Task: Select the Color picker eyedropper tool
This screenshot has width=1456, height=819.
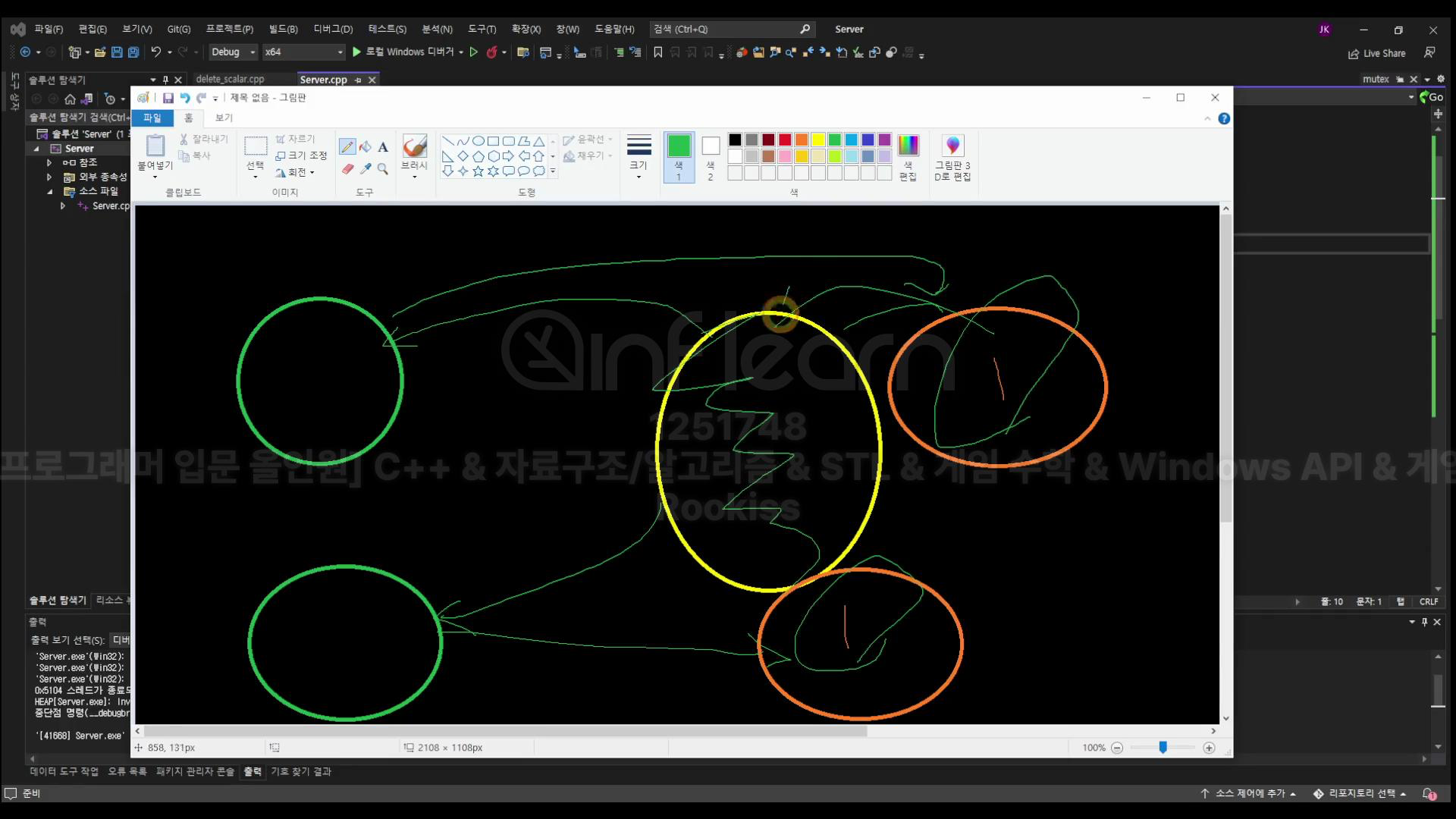Action: pos(365,169)
